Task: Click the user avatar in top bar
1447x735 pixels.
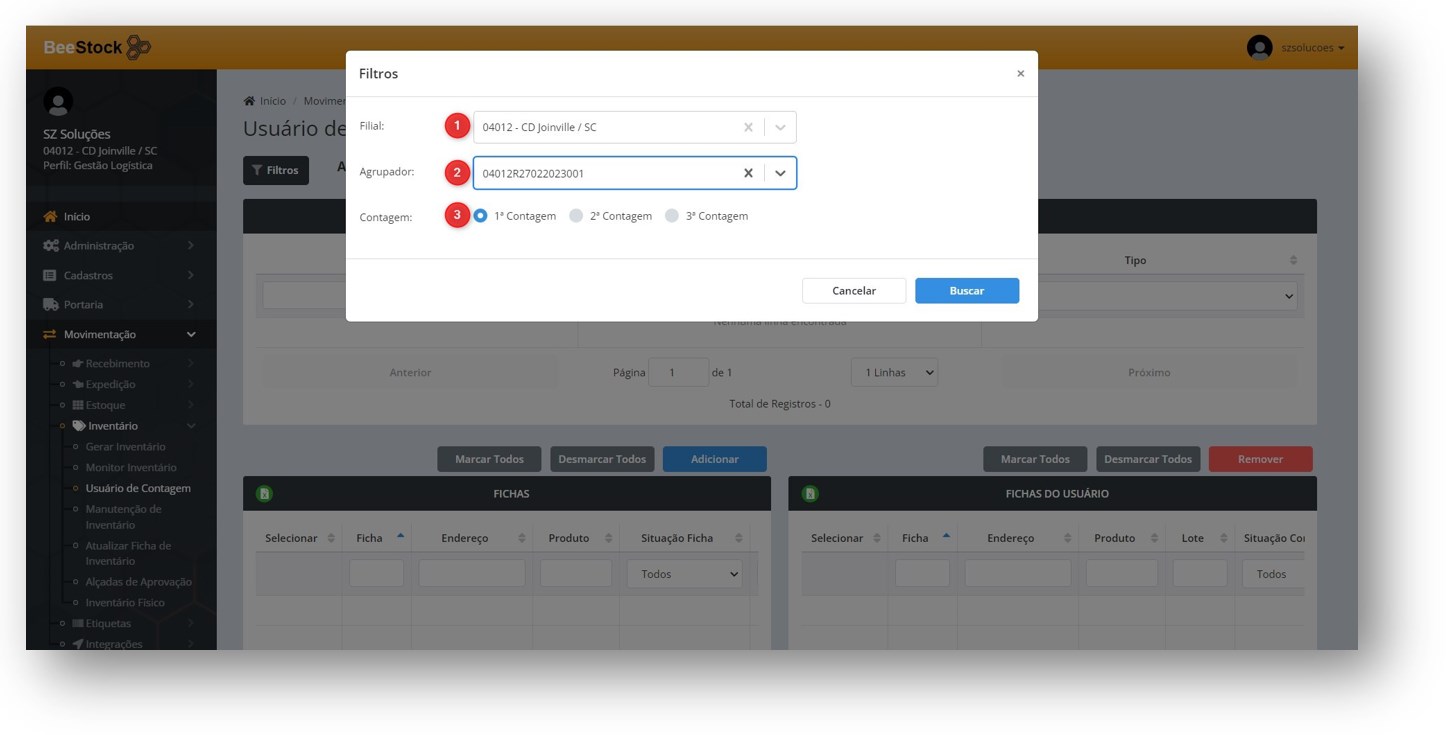Action: click(x=1259, y=47)
